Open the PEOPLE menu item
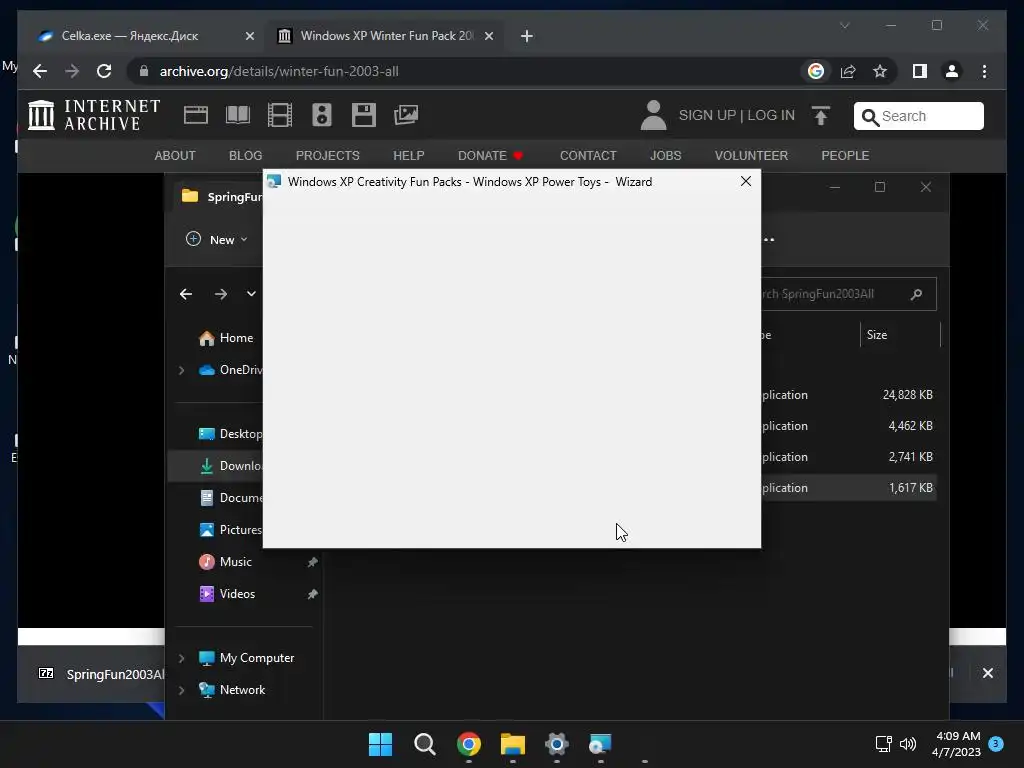The image size is (1024, 768). point(845,155)
